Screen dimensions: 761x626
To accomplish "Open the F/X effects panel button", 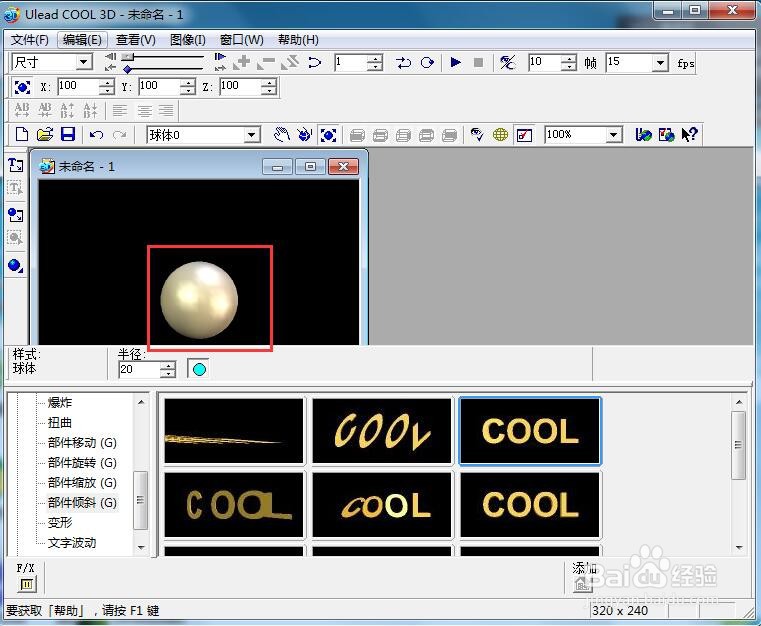I will coord(27,584).
